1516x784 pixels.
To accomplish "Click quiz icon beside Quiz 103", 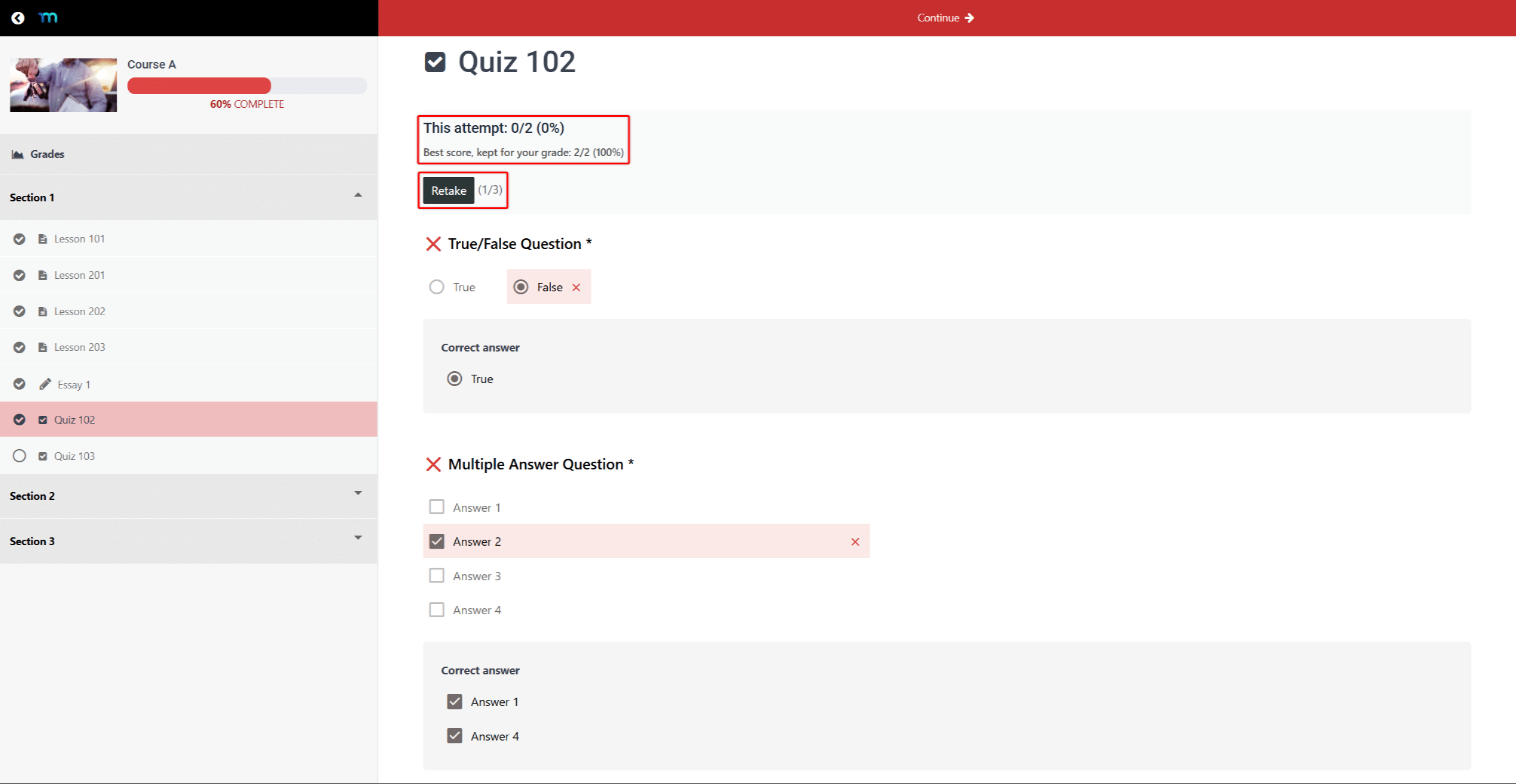I will coord(42,456).
